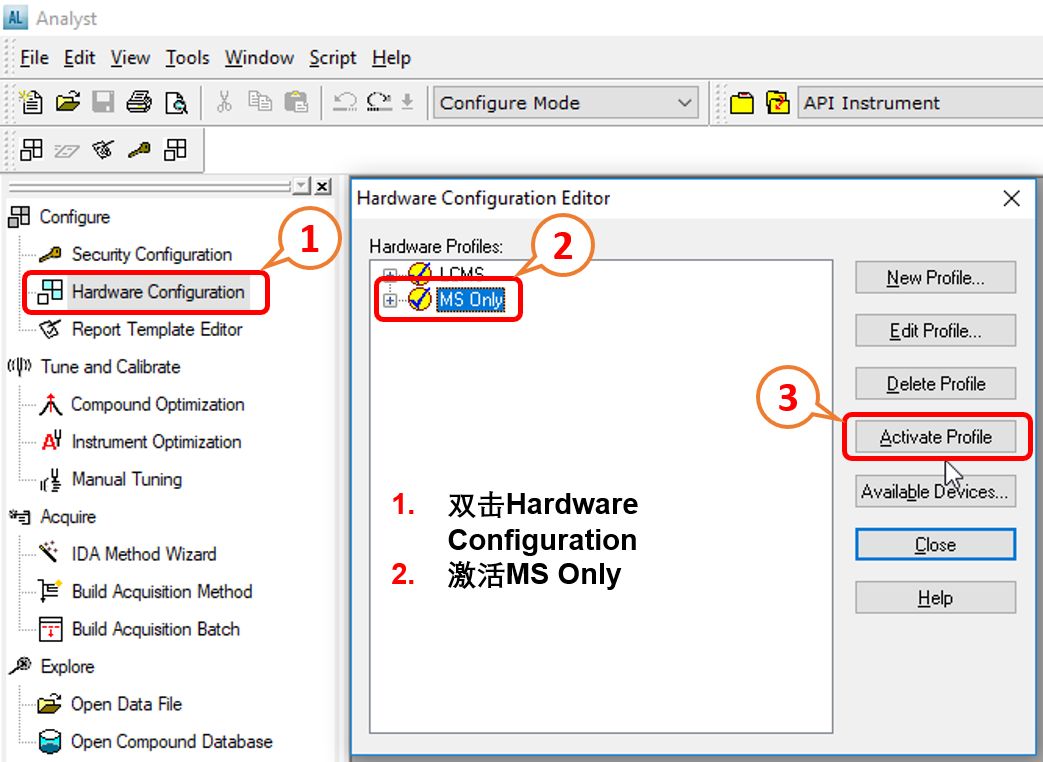1043x762 pixels.
Task: Expand the LCMS profile node
Action: pos(390,273)
